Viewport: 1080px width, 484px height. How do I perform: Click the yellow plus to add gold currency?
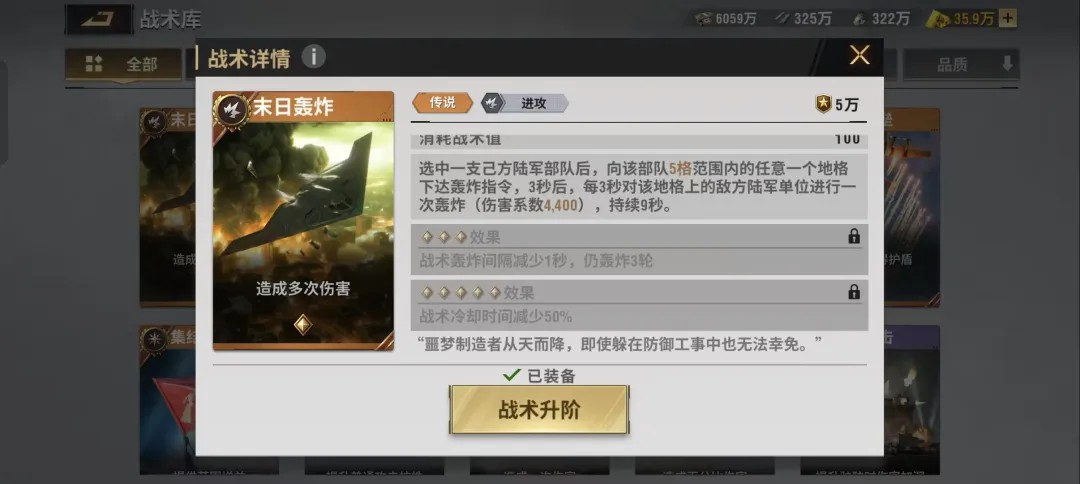[x=1008, y=19]
